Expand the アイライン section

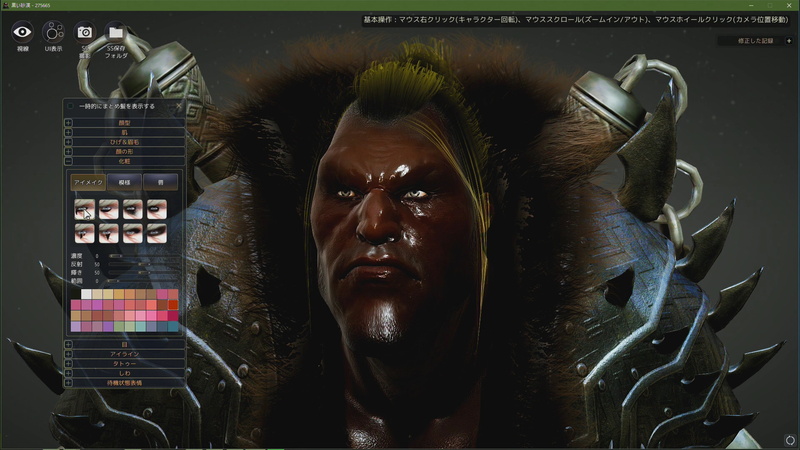(x=124, y=354)
